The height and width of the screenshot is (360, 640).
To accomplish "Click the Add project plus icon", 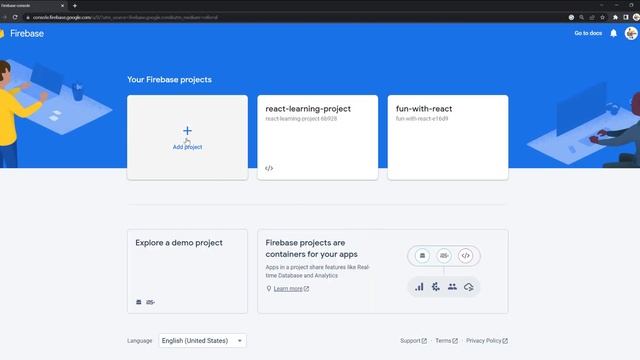I will point(187,131).
